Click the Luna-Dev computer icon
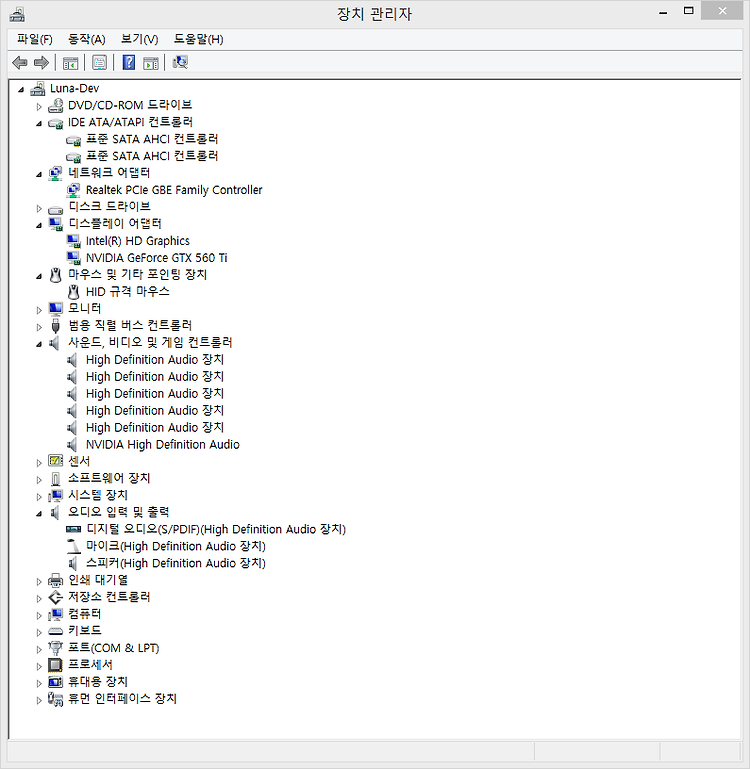 tap(38, 88)
